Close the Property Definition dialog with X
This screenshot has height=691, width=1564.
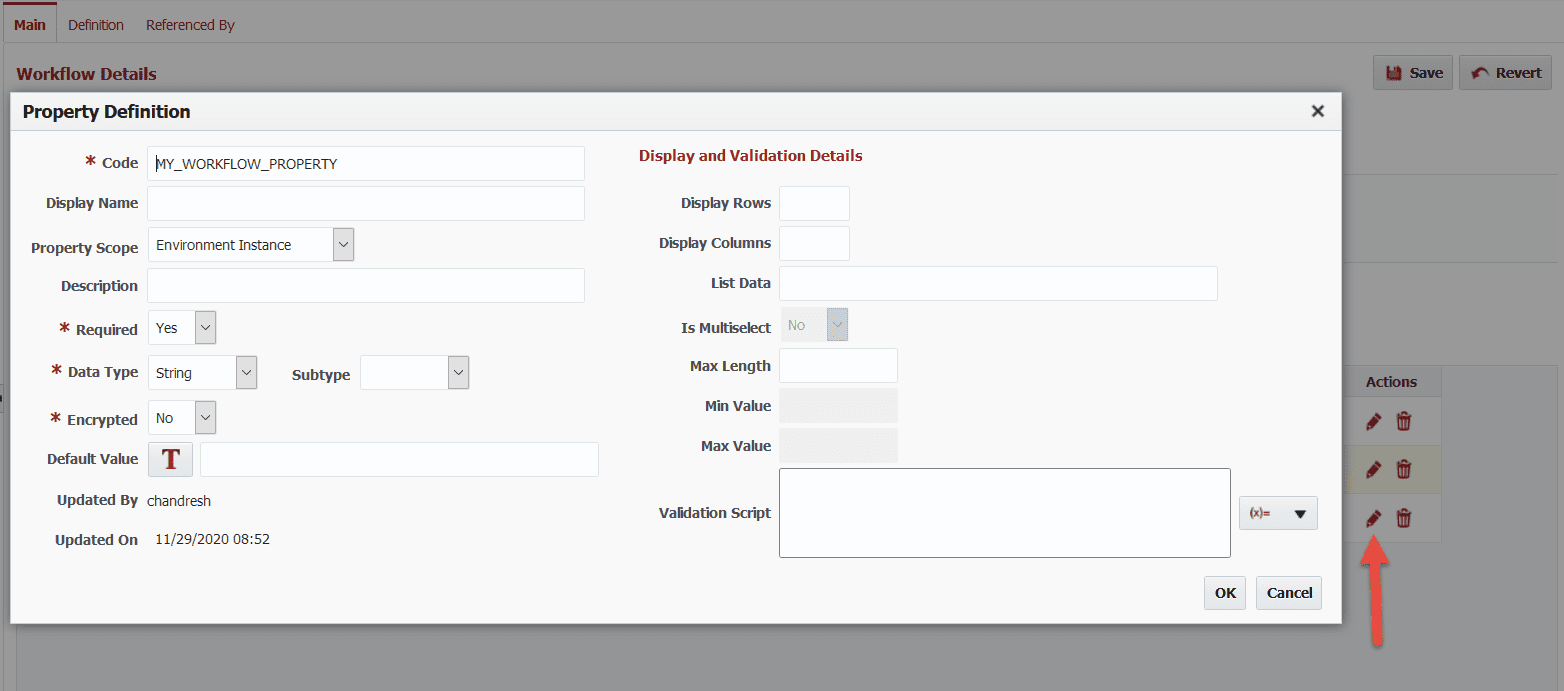[1318, 111]
